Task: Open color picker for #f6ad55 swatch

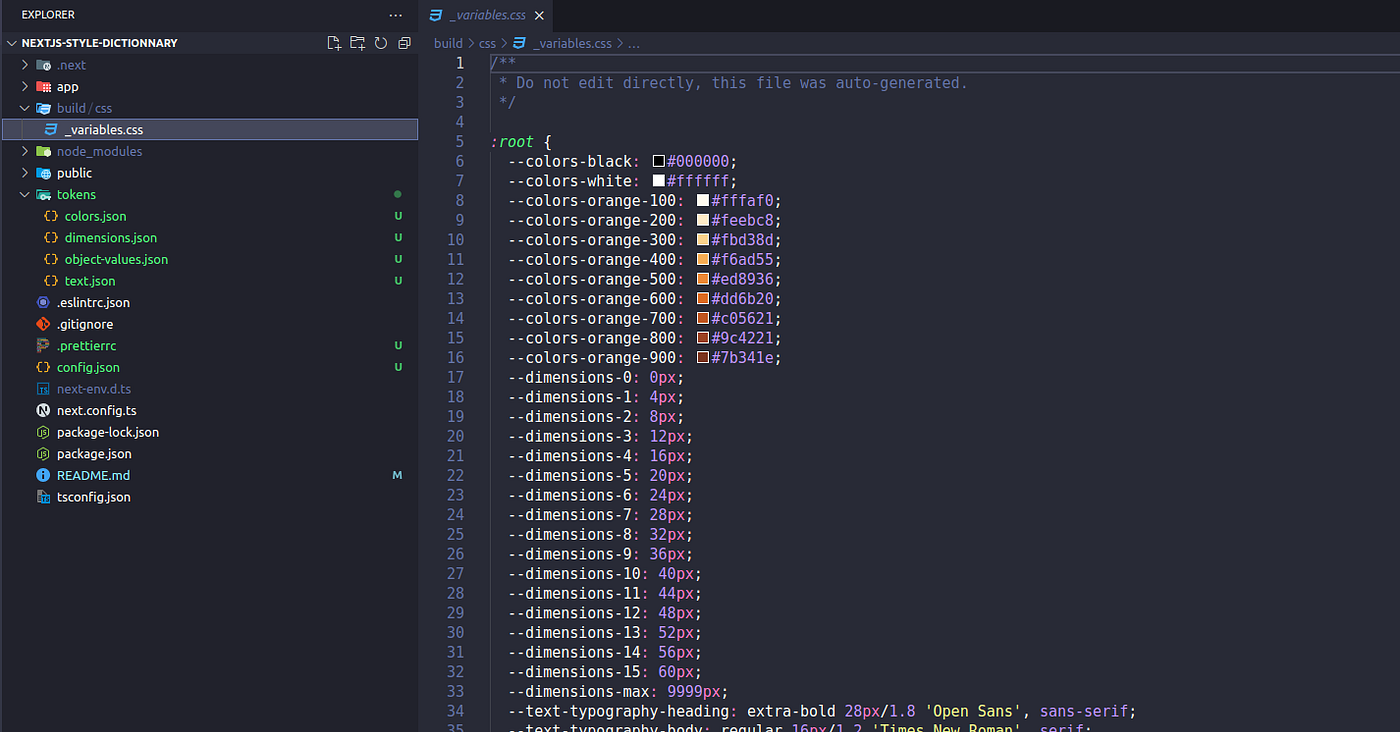Action: click(x=703, y=260)
